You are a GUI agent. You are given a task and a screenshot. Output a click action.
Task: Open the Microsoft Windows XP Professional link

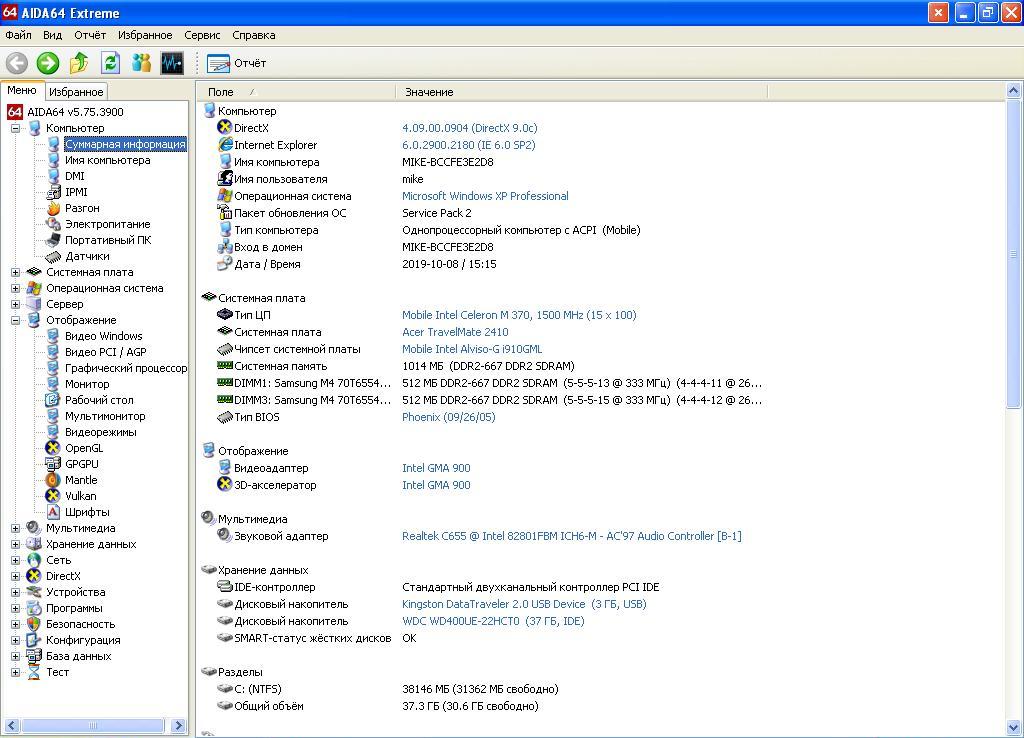click(485, 196)
